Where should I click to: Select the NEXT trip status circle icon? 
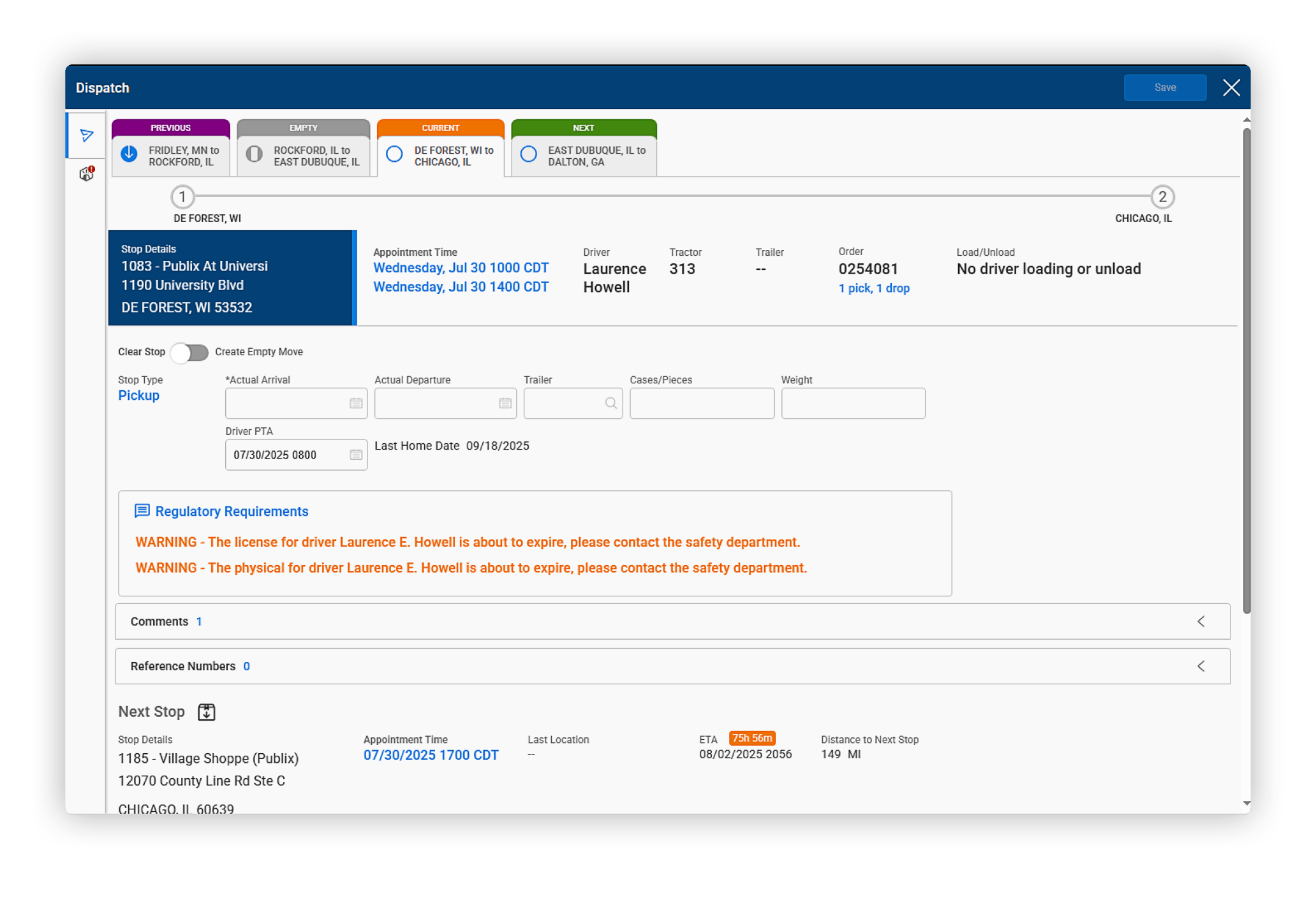[528, 153]
